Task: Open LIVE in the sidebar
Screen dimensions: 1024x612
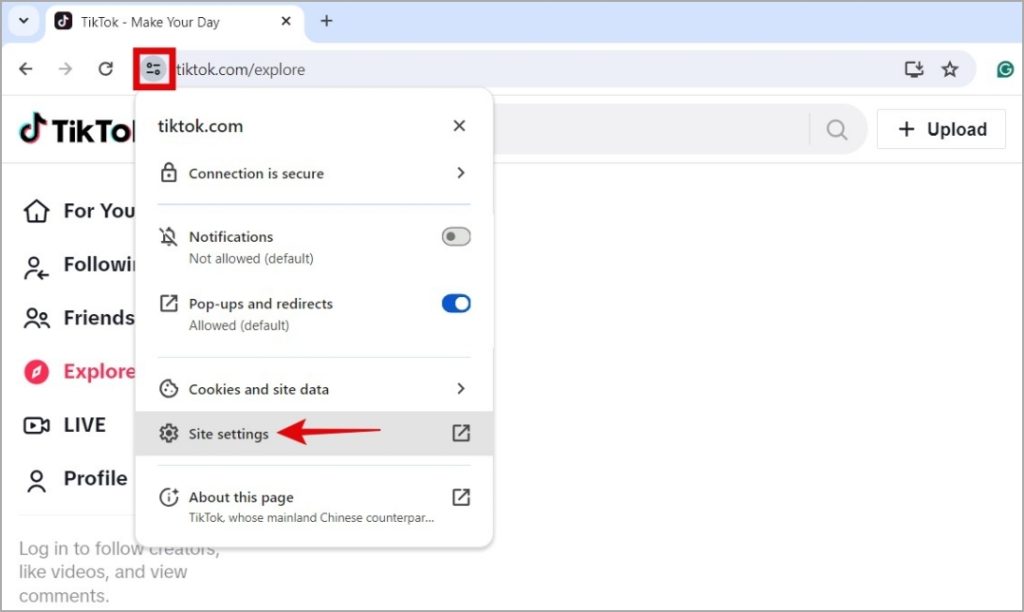Action: pyautogui.click(x=65, y=425)
